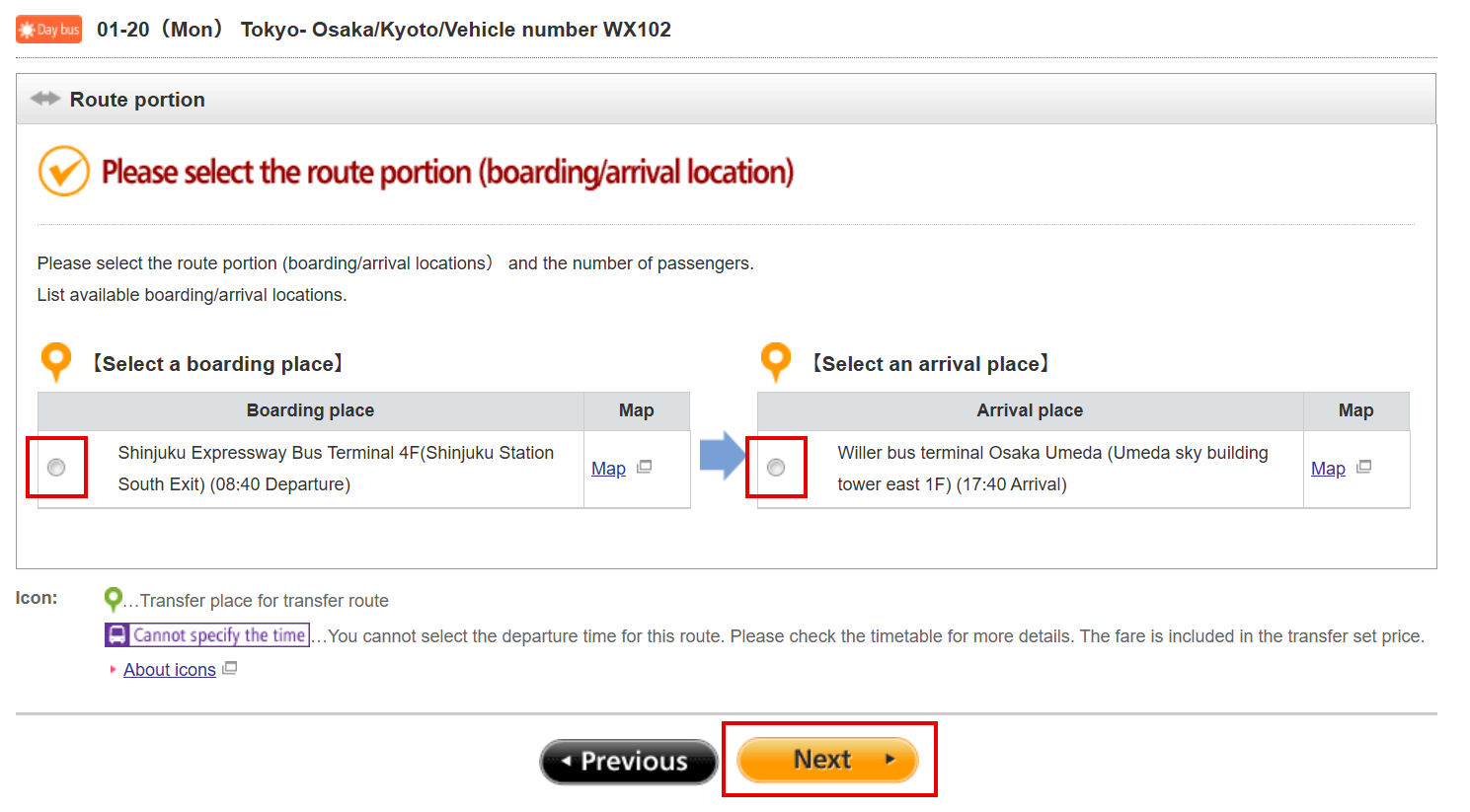This screenshot has width=1470, height=812.
Task: Click the Route portion double-arrow icon
Action: point(45,99)
